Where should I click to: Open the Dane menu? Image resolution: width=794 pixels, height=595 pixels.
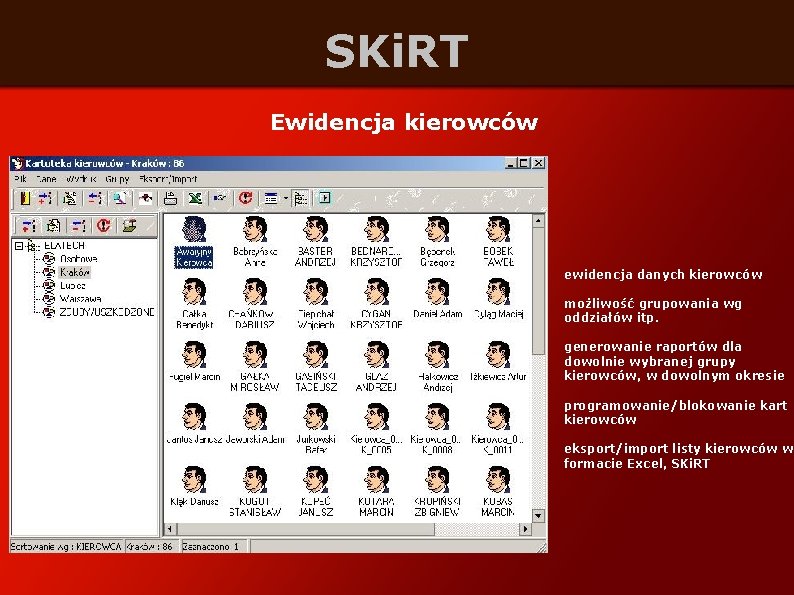point(46,179)
